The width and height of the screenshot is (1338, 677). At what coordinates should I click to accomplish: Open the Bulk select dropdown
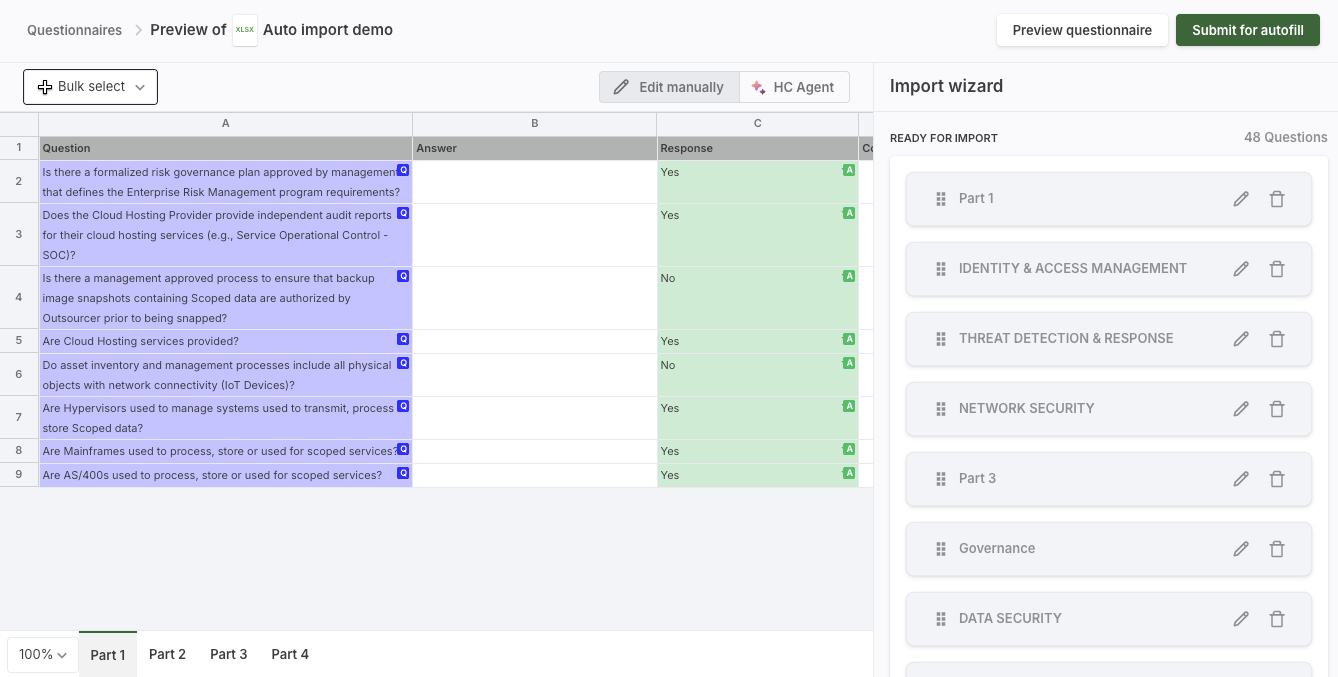coord(90,87)
